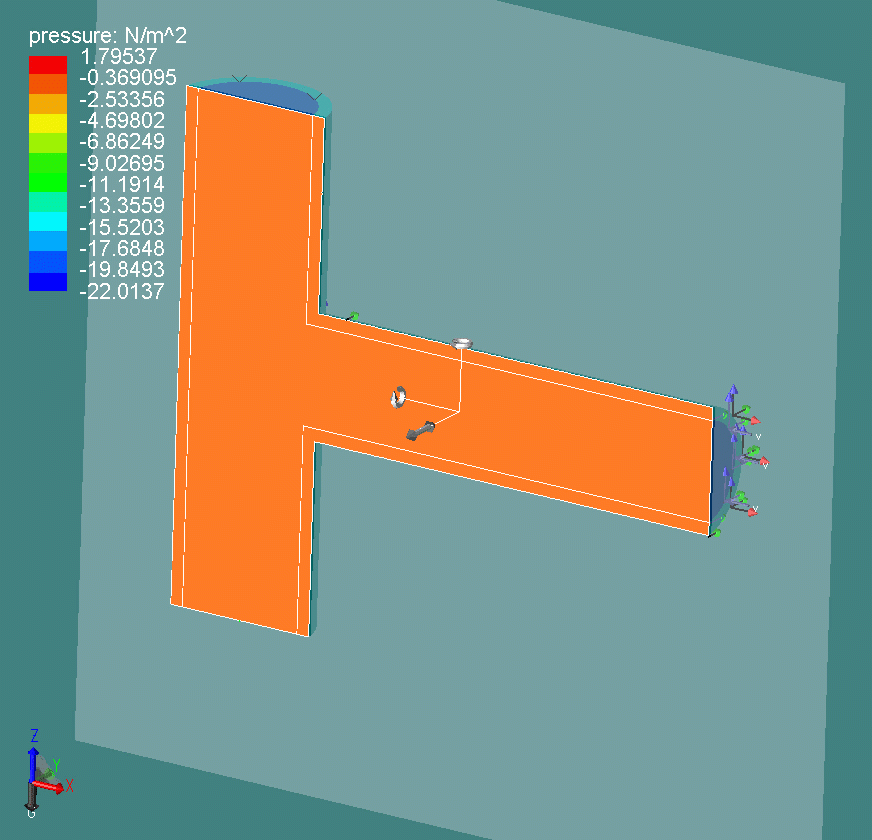The width and height of the screenshot is (872, 840).
Task: Click the "pressure: N/m^2" legend title
Action: 108,37
